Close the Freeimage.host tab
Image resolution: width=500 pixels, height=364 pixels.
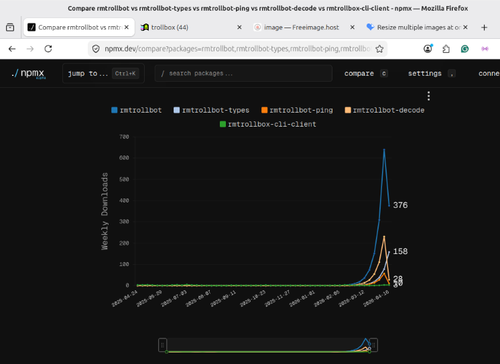(x=352, y=27)
